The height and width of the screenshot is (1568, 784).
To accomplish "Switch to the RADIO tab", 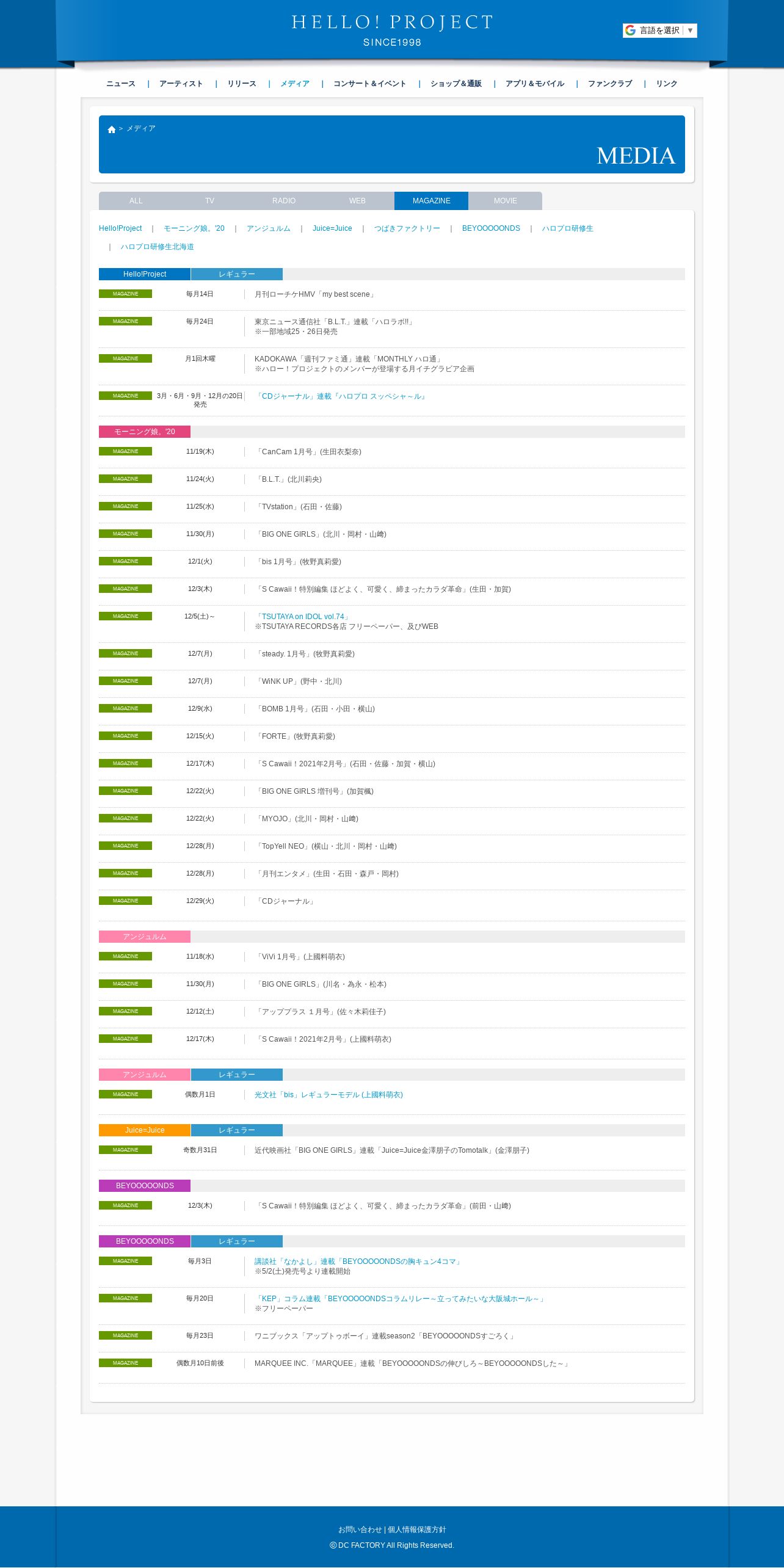I will (284, 201).
